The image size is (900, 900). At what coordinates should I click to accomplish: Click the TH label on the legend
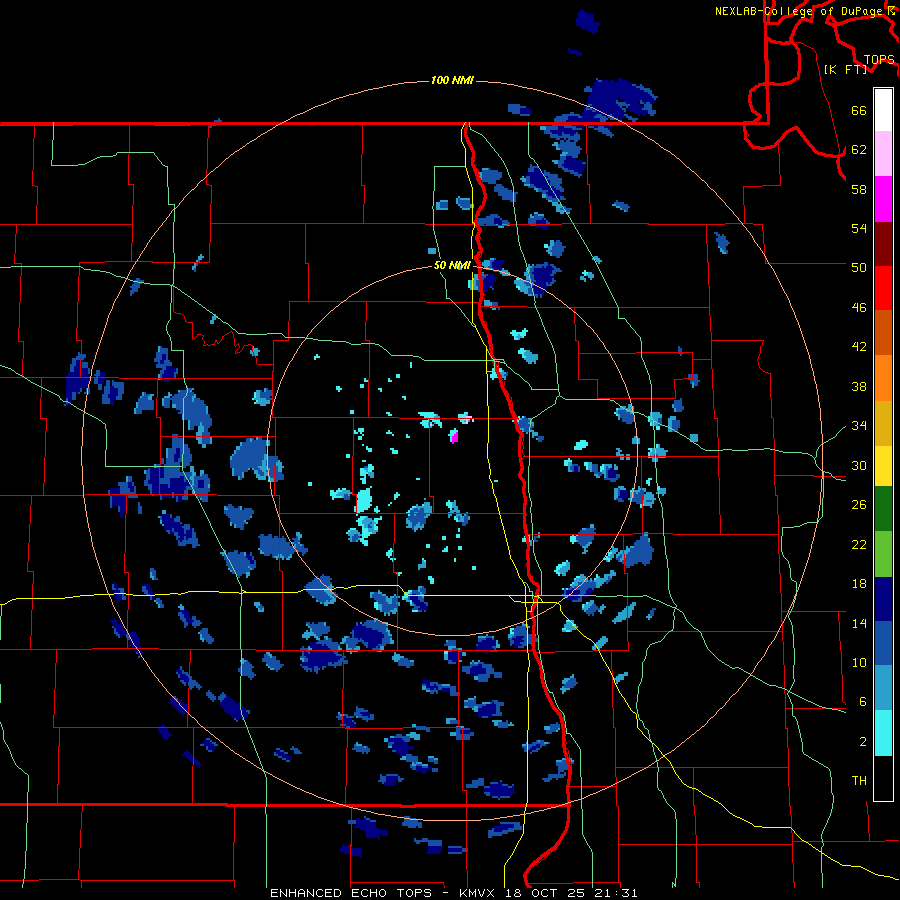(x=859, y=781)
